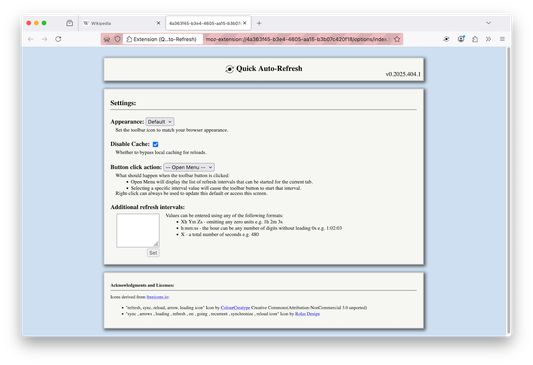Close the extension options tab
533x365 pixels.
pos(244,23)
